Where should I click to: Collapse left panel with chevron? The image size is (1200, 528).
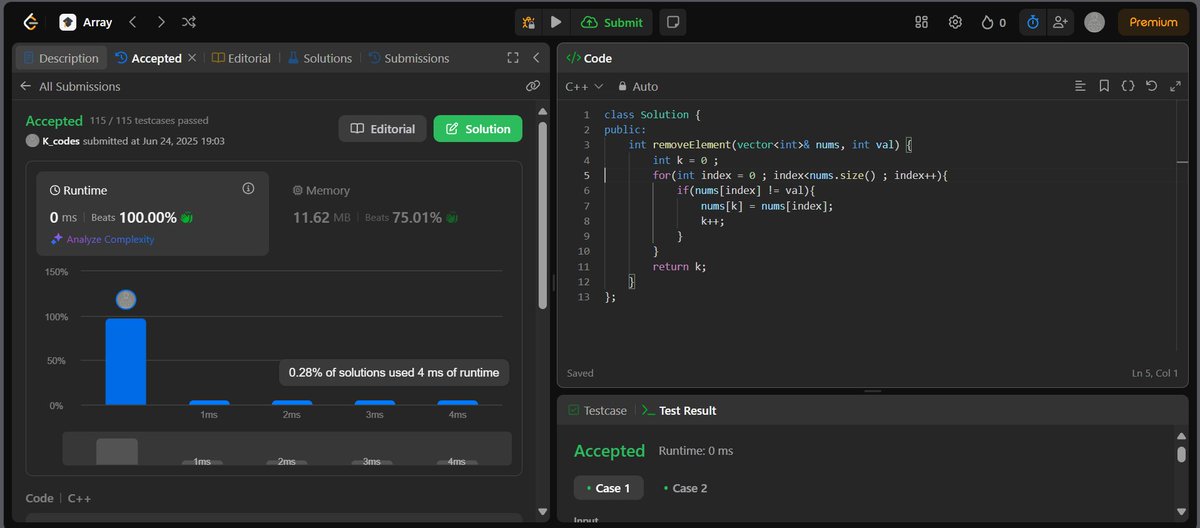(536, 58)
